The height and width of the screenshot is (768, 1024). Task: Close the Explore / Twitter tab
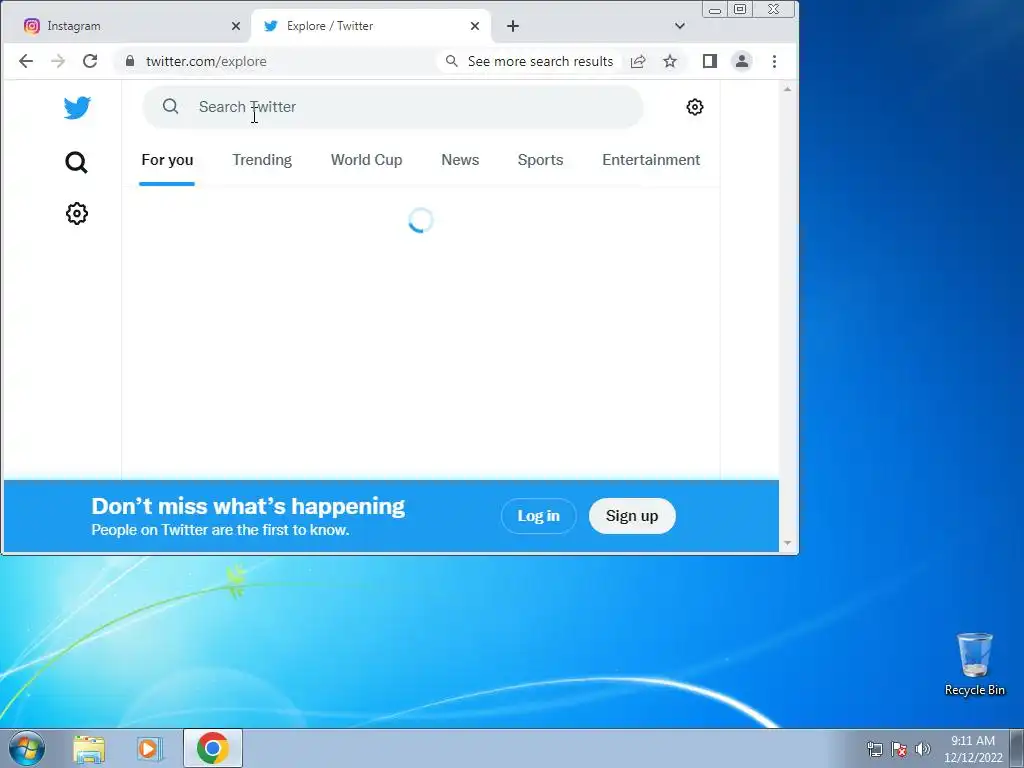pos(475,26)
